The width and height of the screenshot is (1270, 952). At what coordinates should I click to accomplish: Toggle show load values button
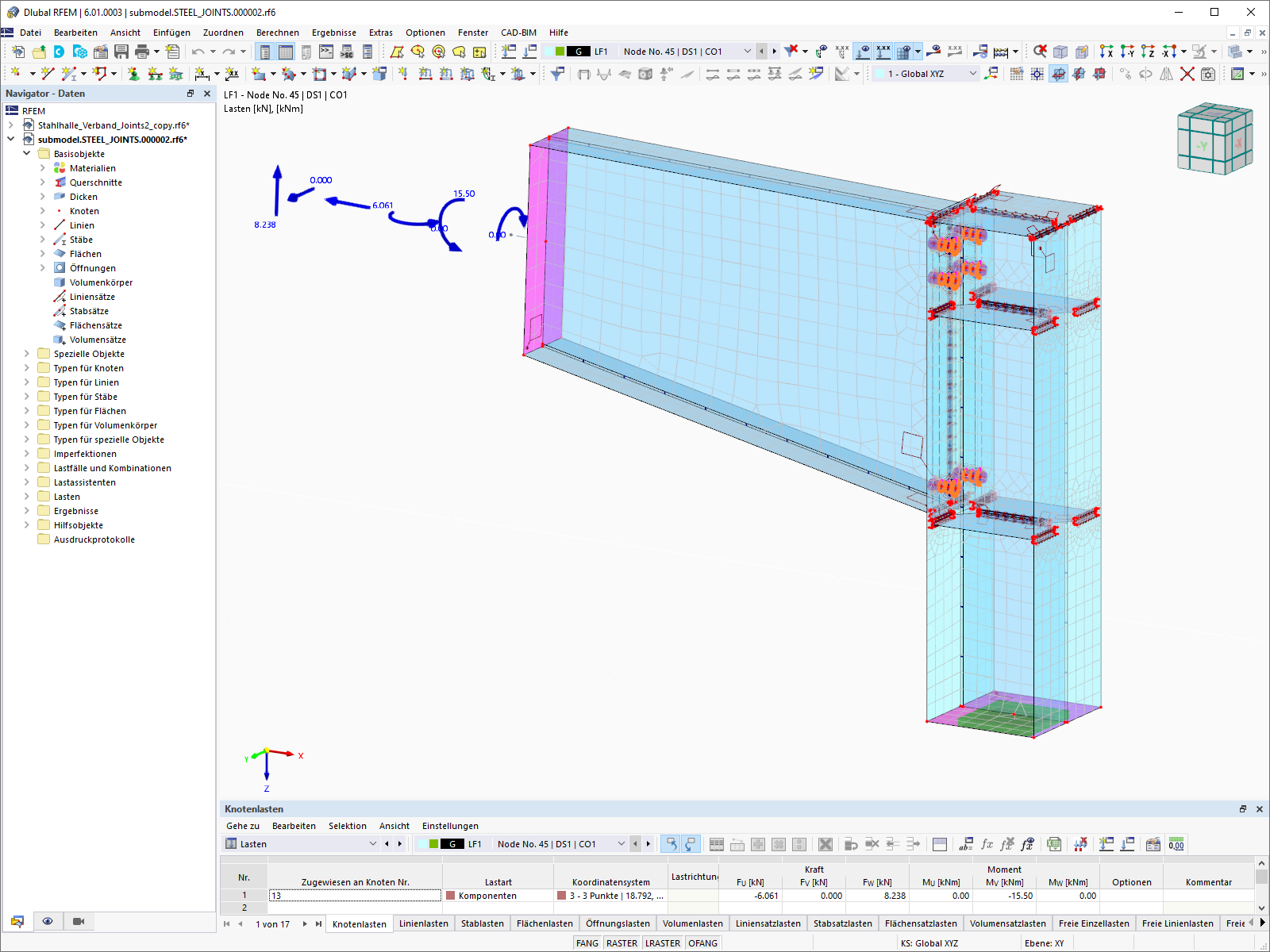click(x=883, y=52)
